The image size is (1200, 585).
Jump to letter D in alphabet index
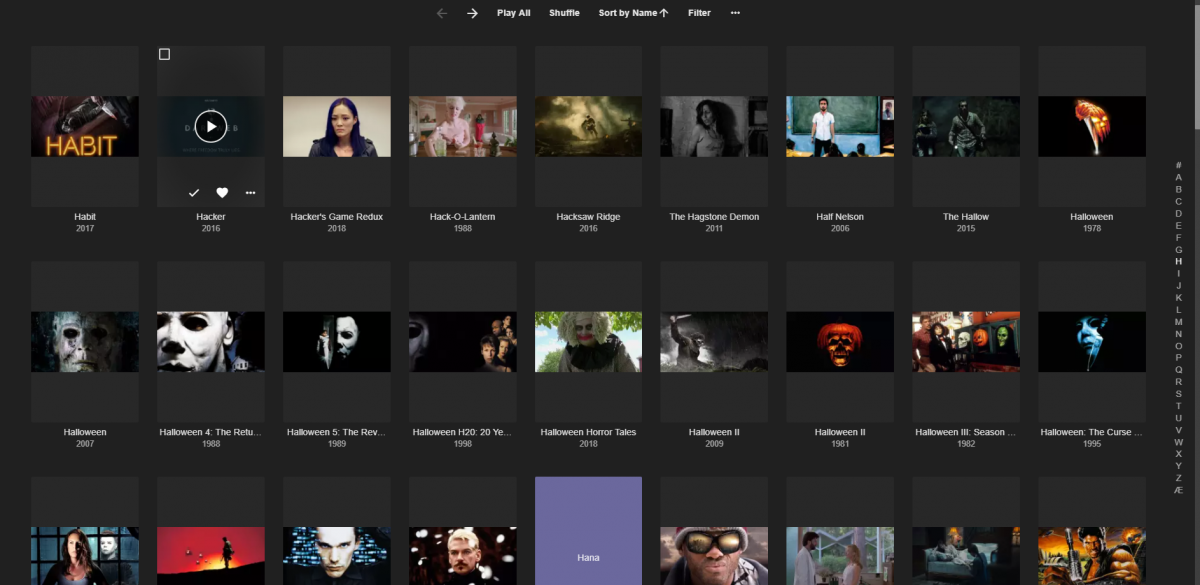[x=1178, y=213]
